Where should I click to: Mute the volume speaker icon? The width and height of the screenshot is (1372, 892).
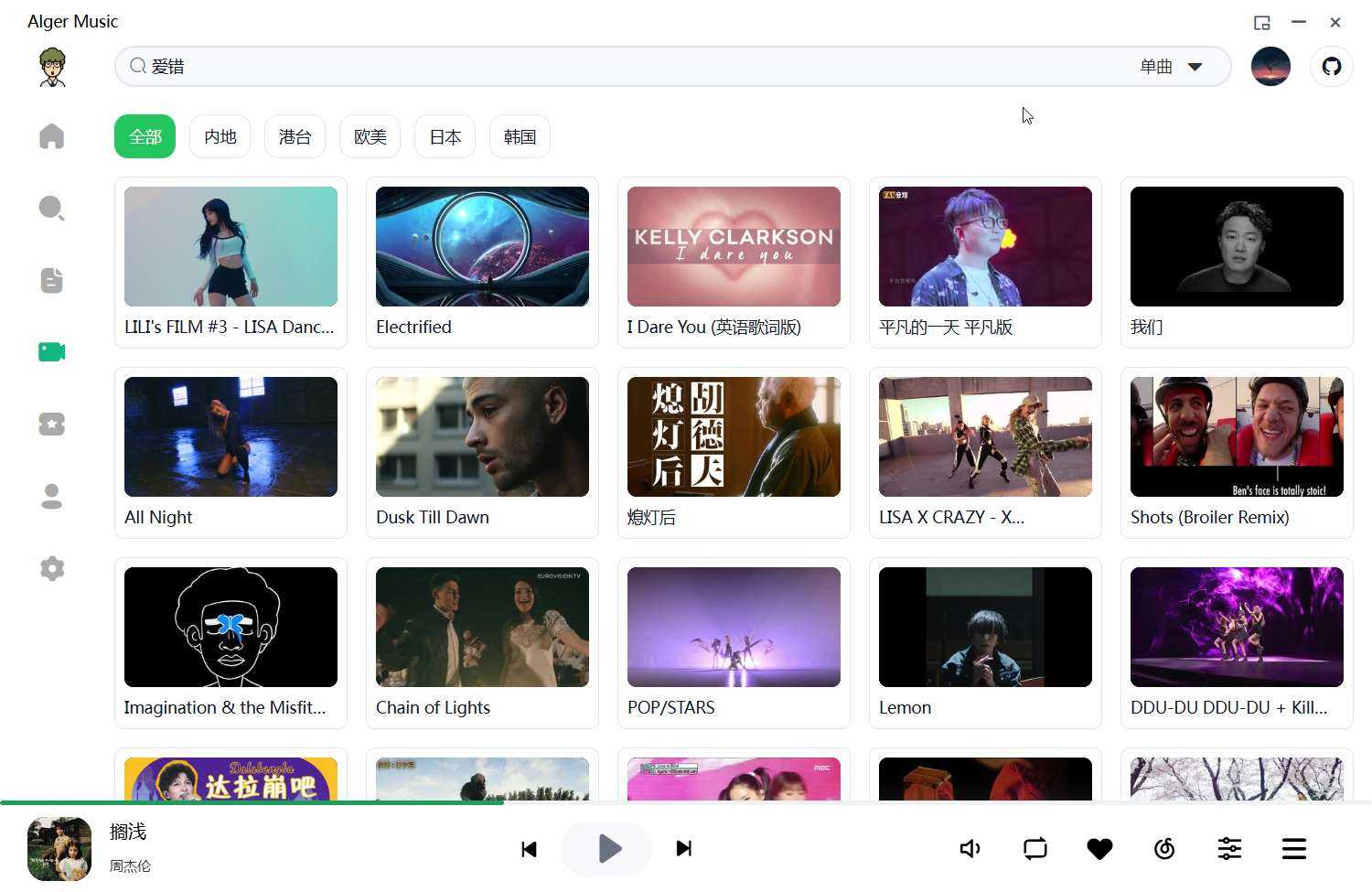click(x=970, y=849)
